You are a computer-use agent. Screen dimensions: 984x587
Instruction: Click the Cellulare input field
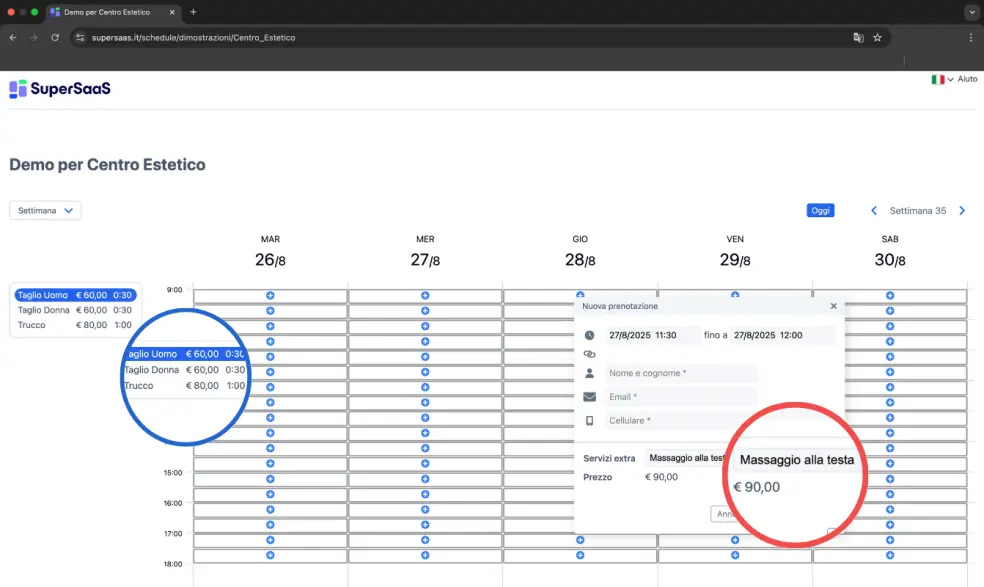point(681,421)
